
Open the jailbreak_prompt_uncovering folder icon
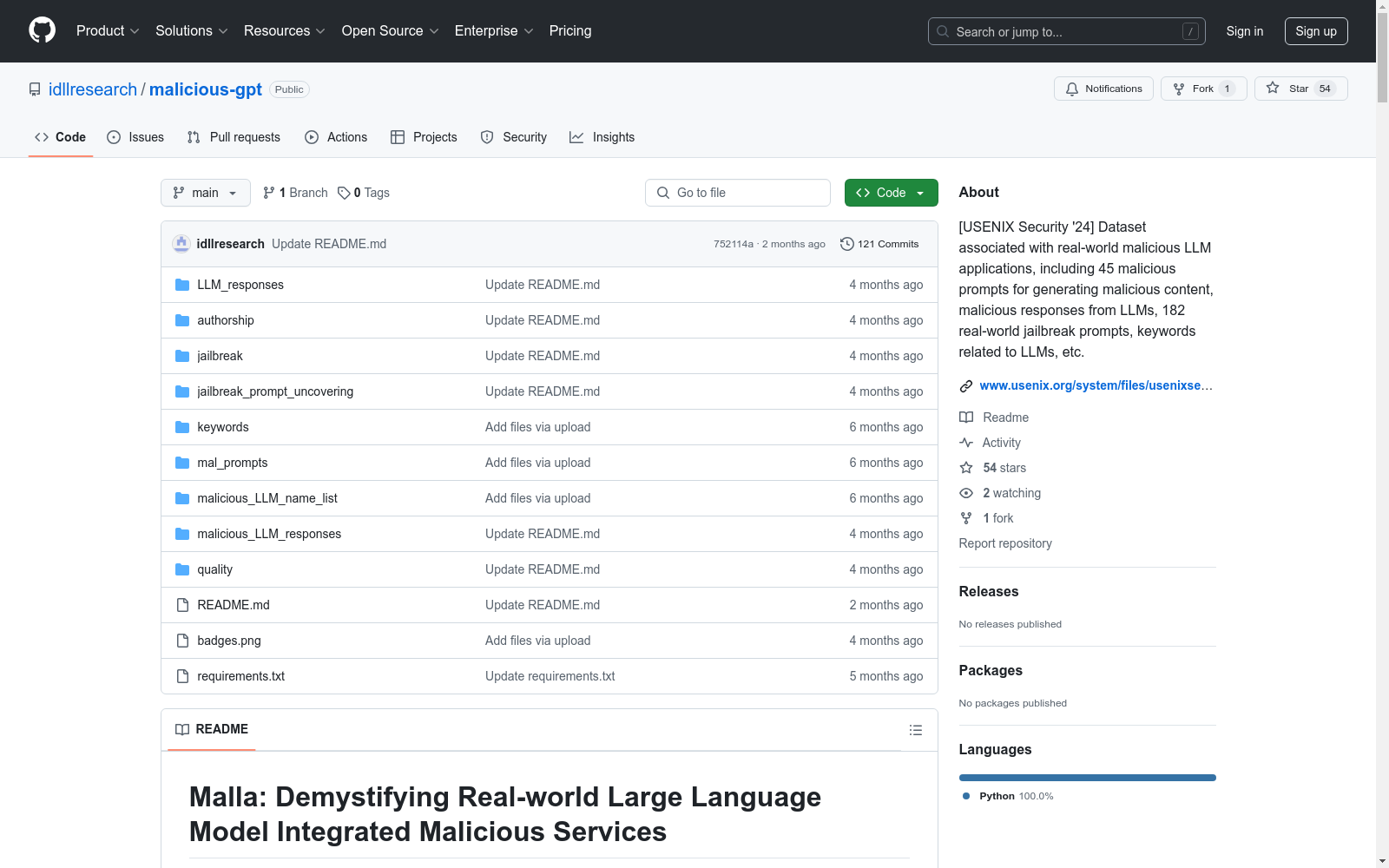click(182, 391)
